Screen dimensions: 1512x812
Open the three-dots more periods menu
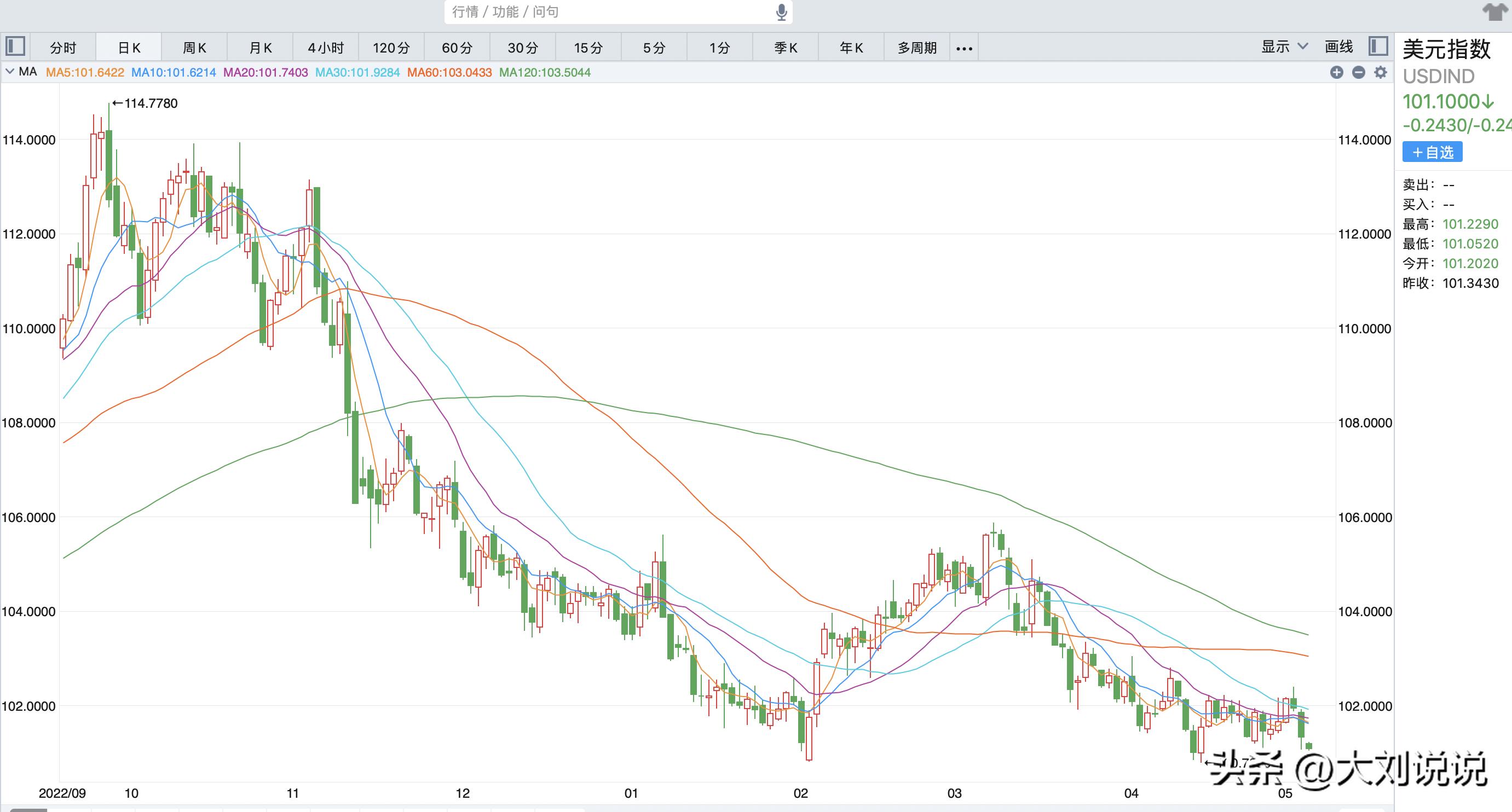[964, 48]
